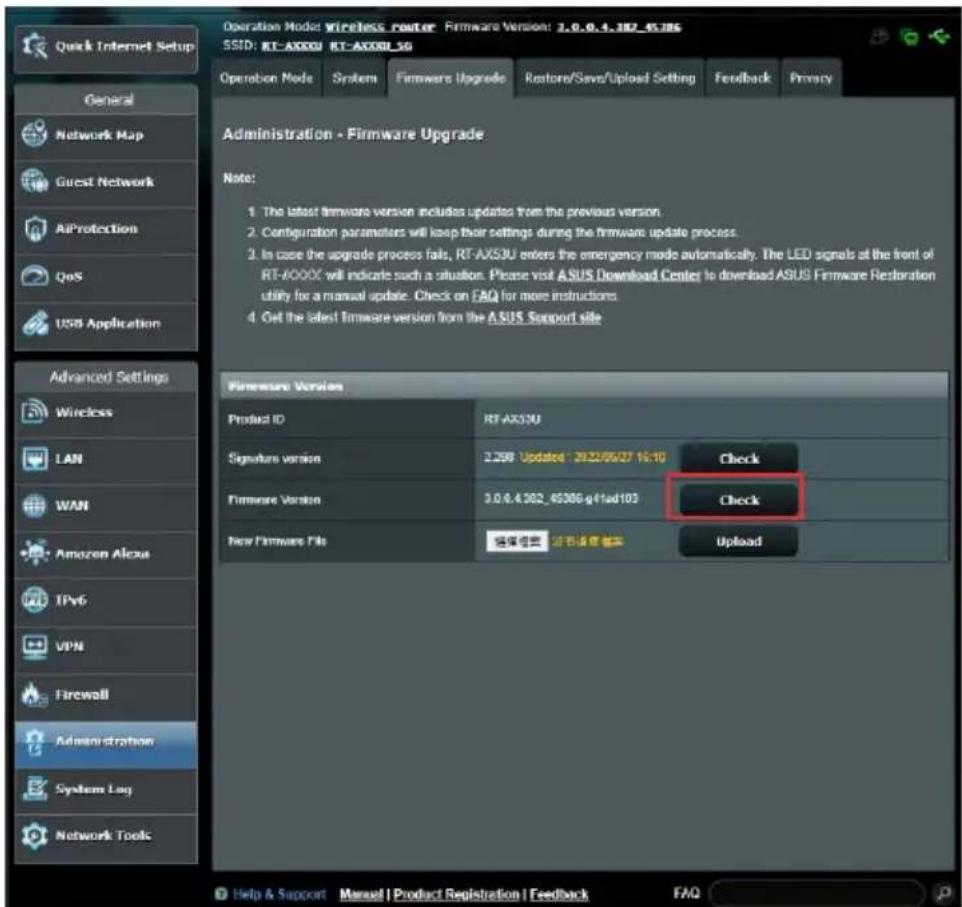Switch to the Operation Mode tab

[266, 79]
